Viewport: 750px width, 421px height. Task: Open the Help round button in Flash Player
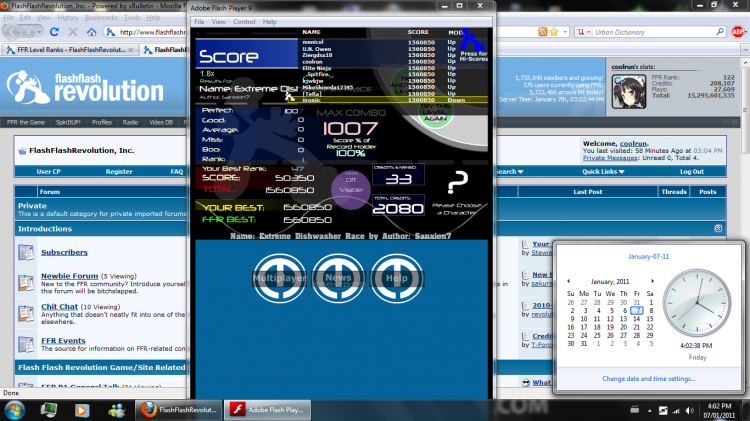[x=397, y=278]
